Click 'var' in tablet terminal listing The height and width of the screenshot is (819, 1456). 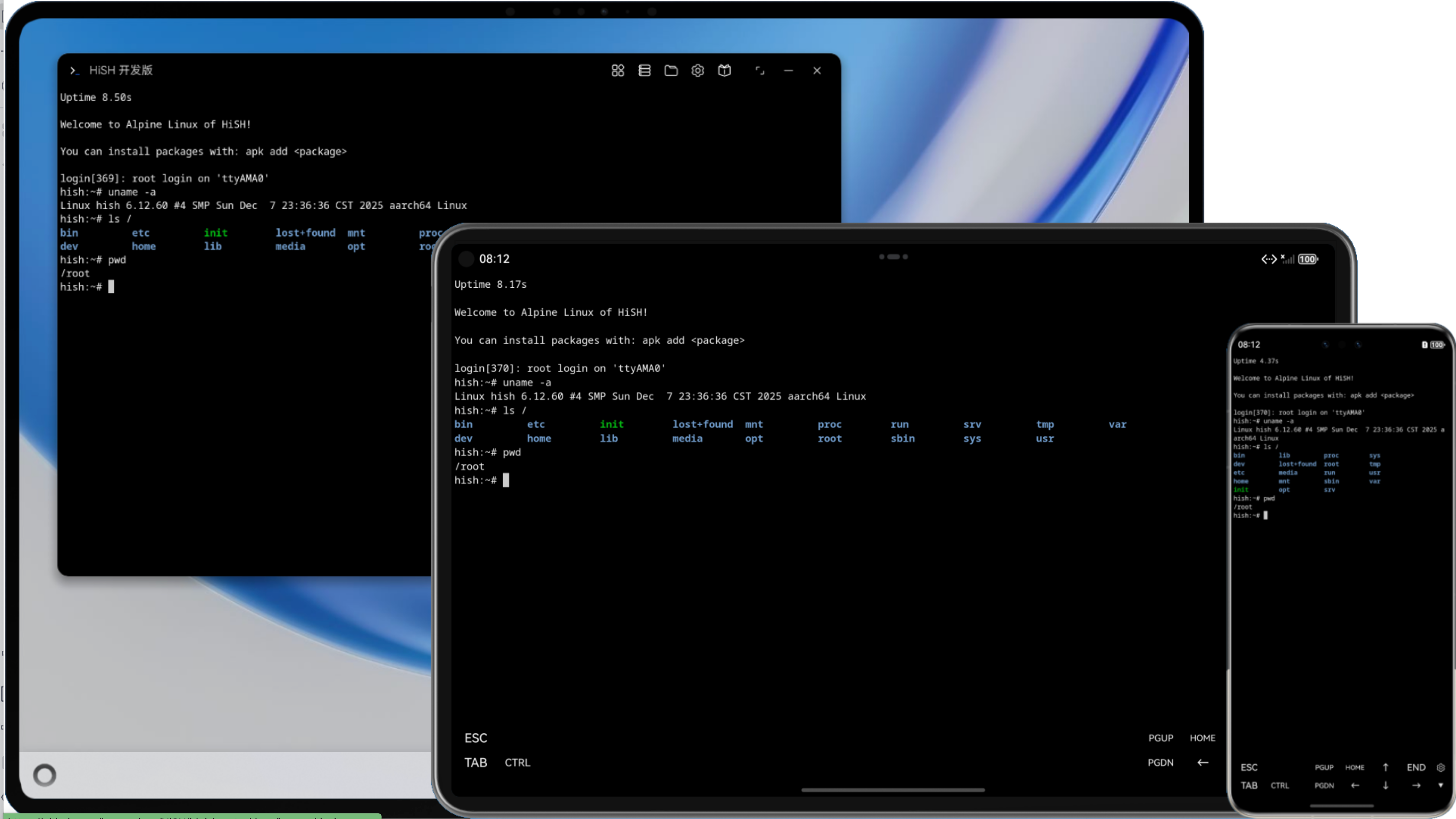click(x=1117, y=424)
